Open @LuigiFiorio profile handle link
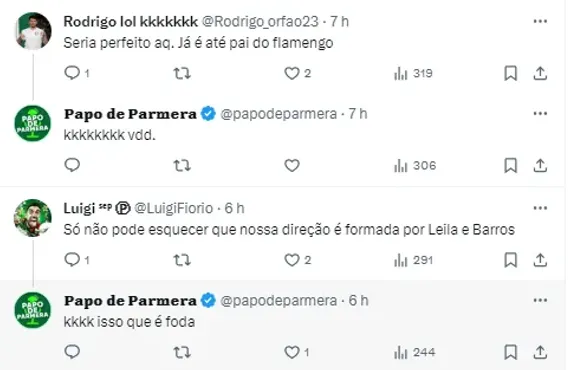The image size is (568, 370). pos(174,208)
